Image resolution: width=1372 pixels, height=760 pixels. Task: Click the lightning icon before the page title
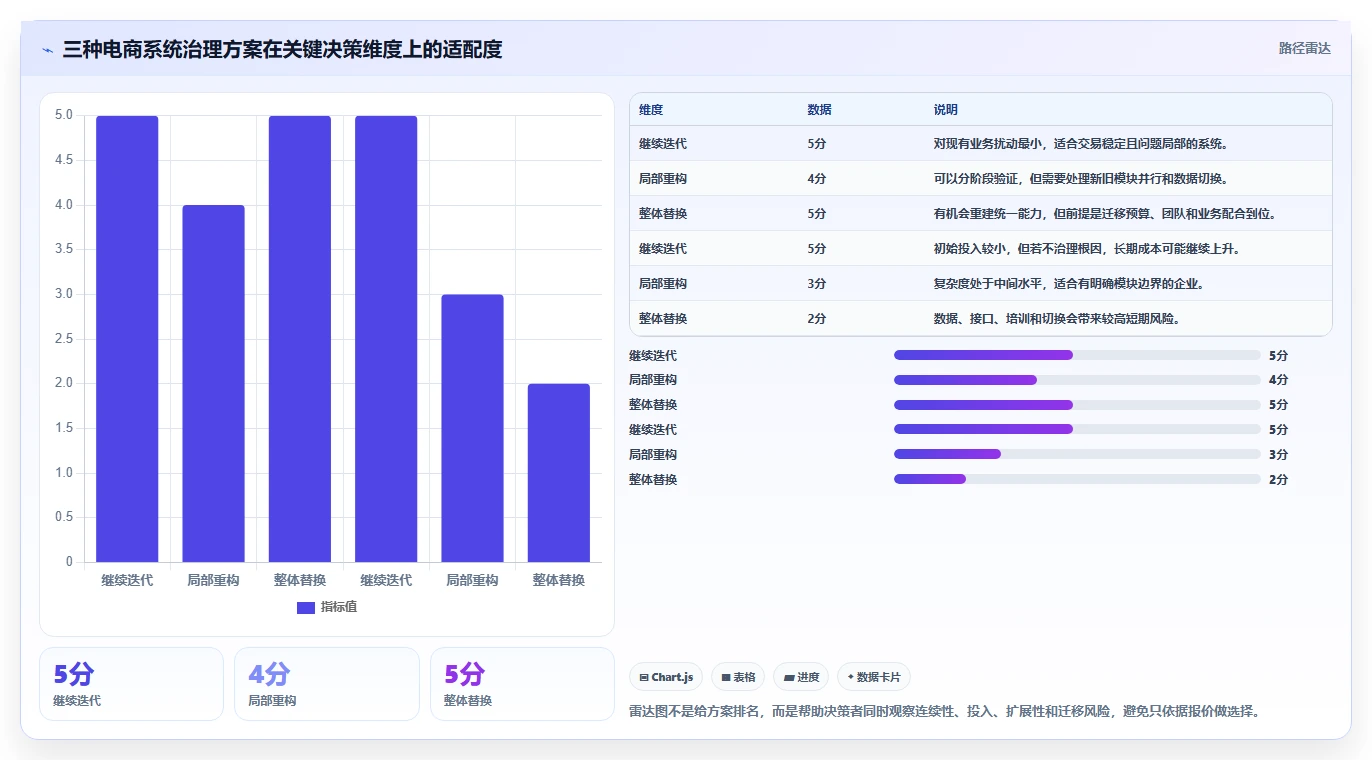pos(48,49)
